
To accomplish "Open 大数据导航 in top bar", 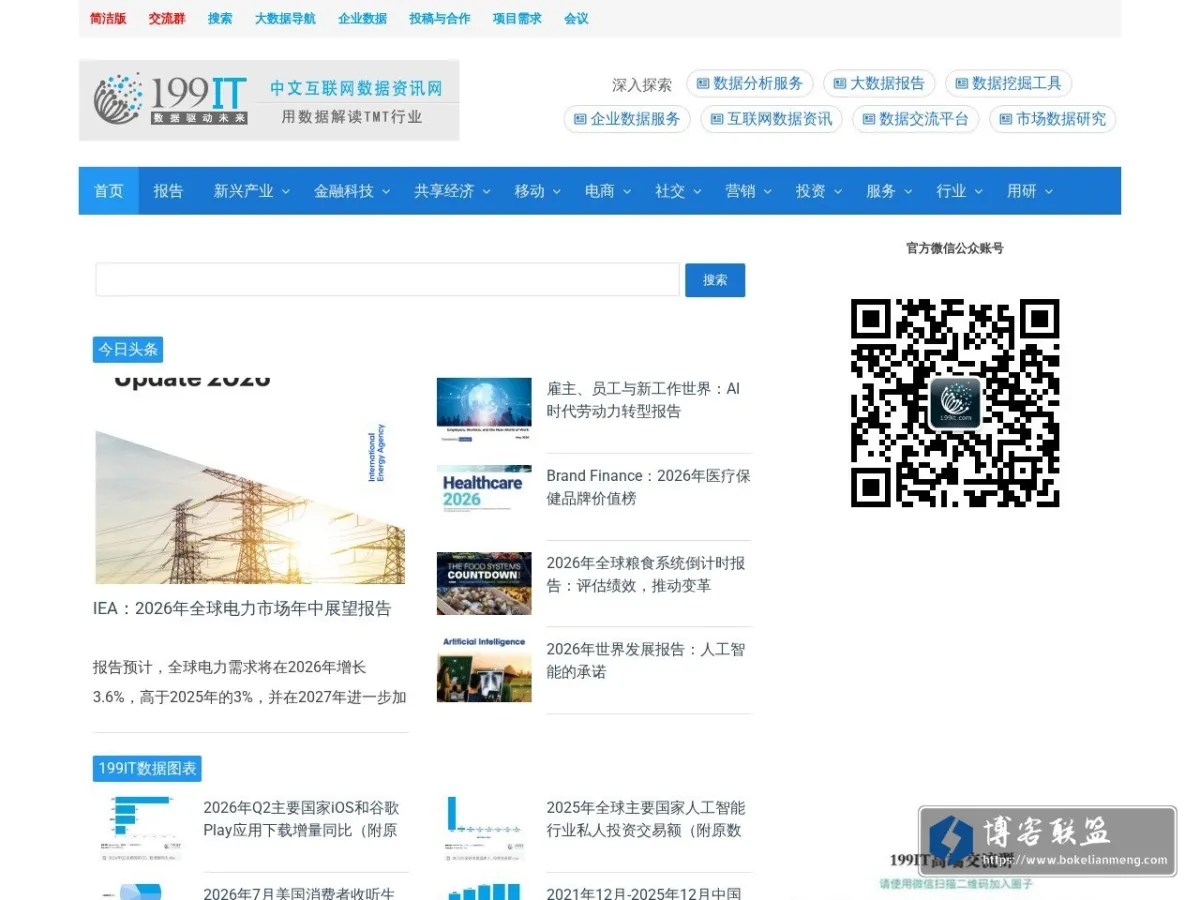I will (285, 18).
